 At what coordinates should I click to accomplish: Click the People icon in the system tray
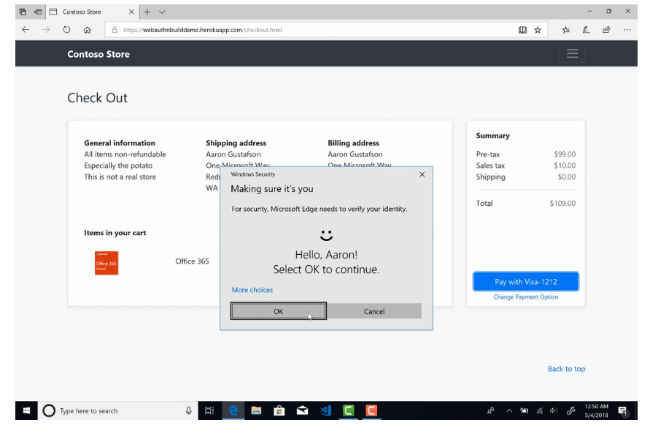coord(490,411)
